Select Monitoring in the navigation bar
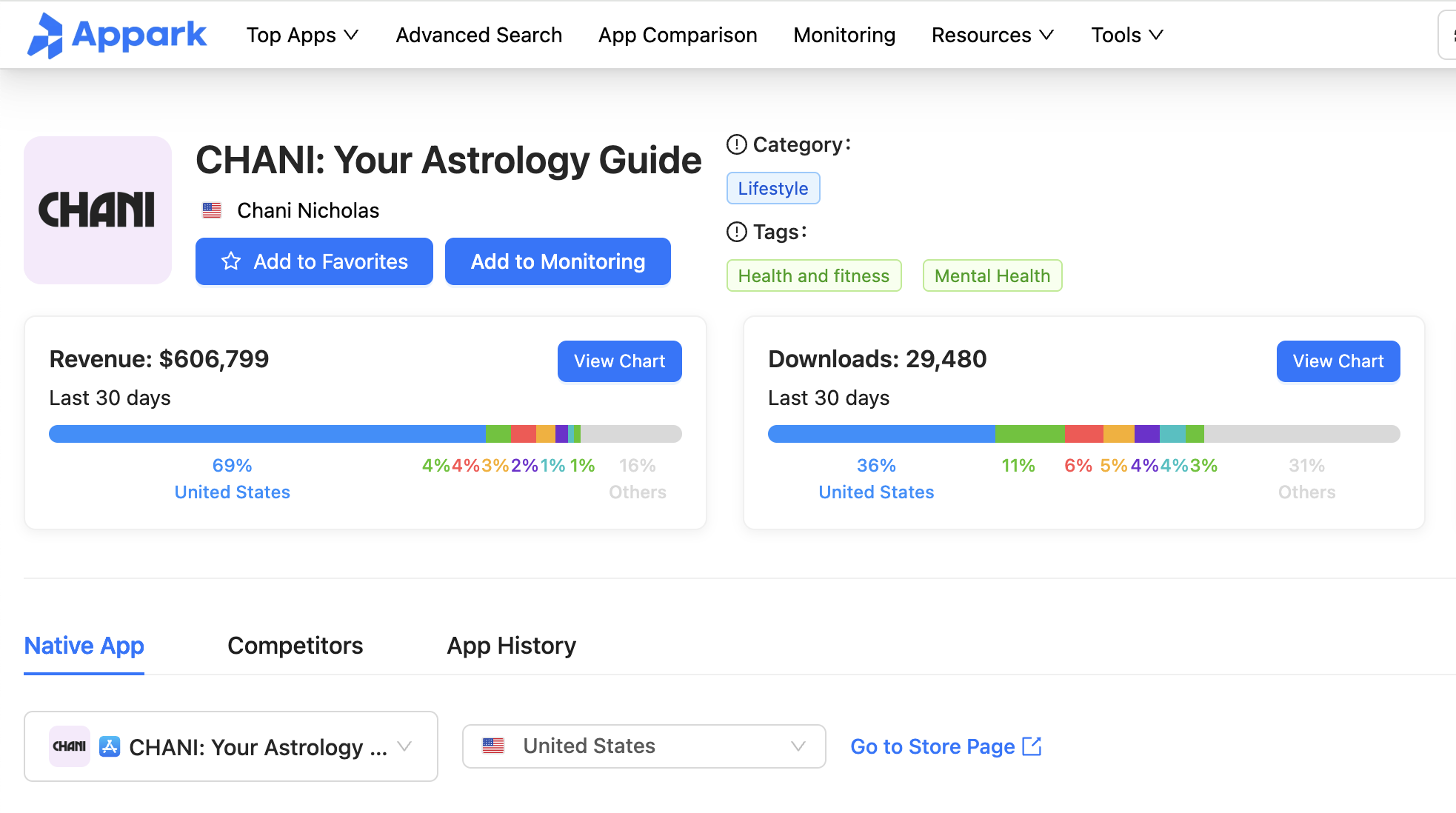Viewport: 1456px width, 813px height. tap(844, 35)
